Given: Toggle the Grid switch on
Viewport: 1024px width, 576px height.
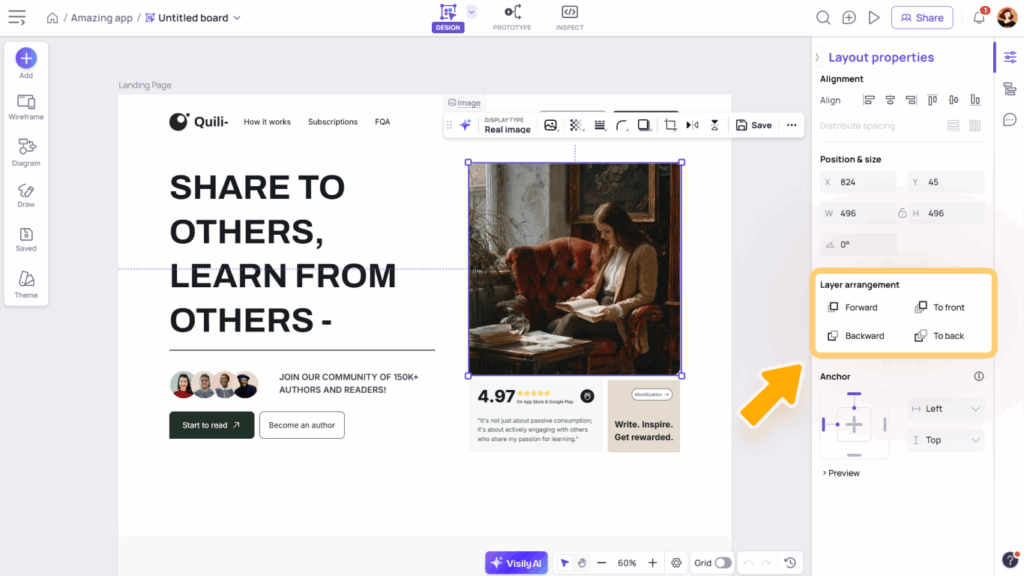Looking at the screenshot, I should 722,563.
